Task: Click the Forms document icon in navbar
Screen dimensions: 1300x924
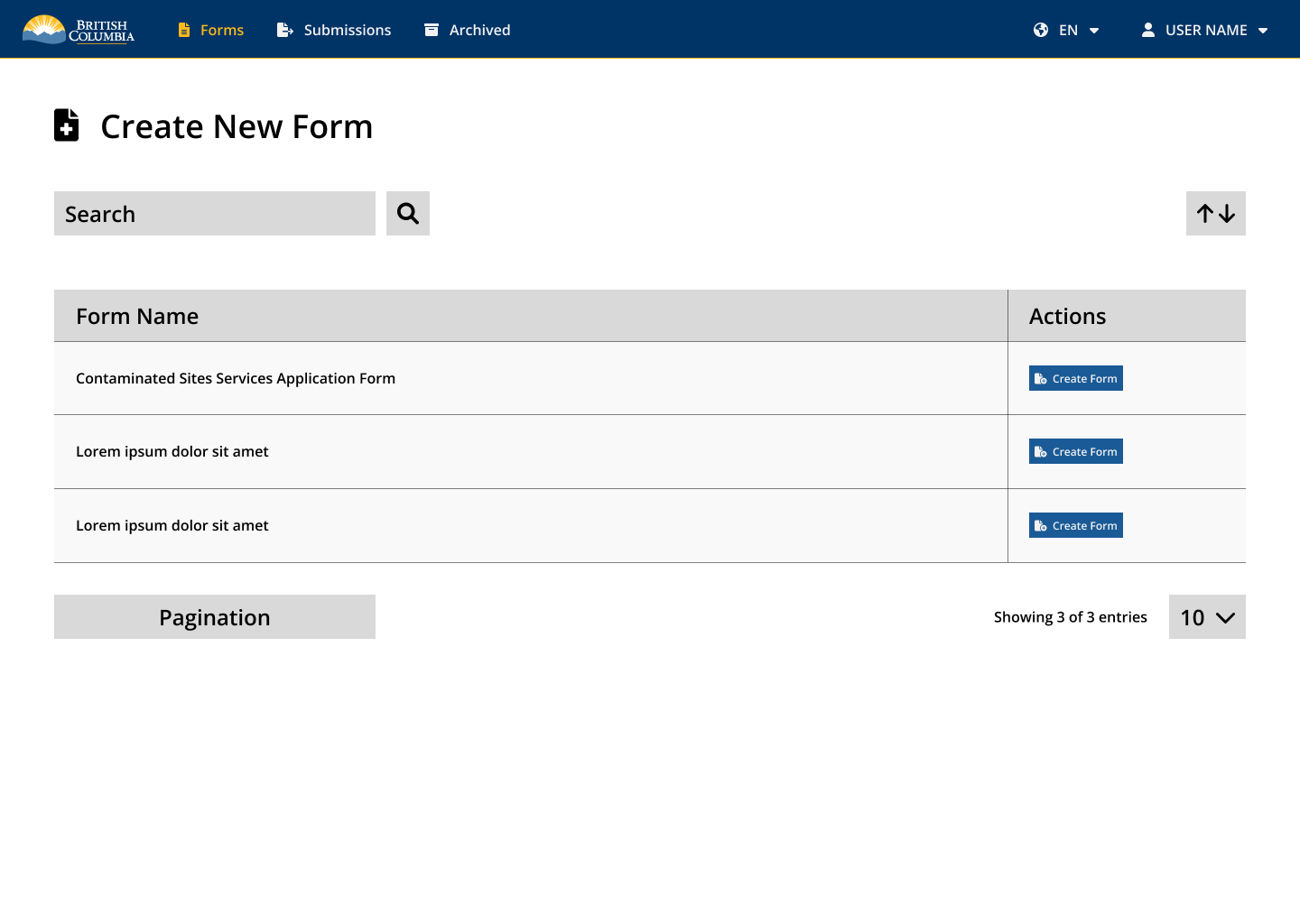Action: pos(184,30)
